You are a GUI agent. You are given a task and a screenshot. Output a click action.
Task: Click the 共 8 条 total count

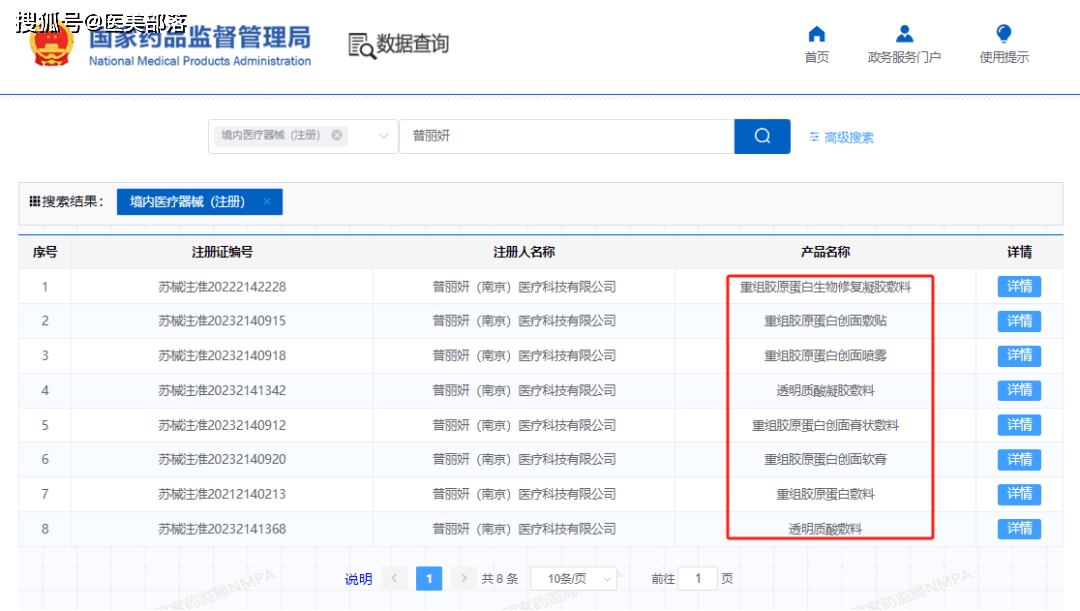pyautogui.click(x=499, y=579)
